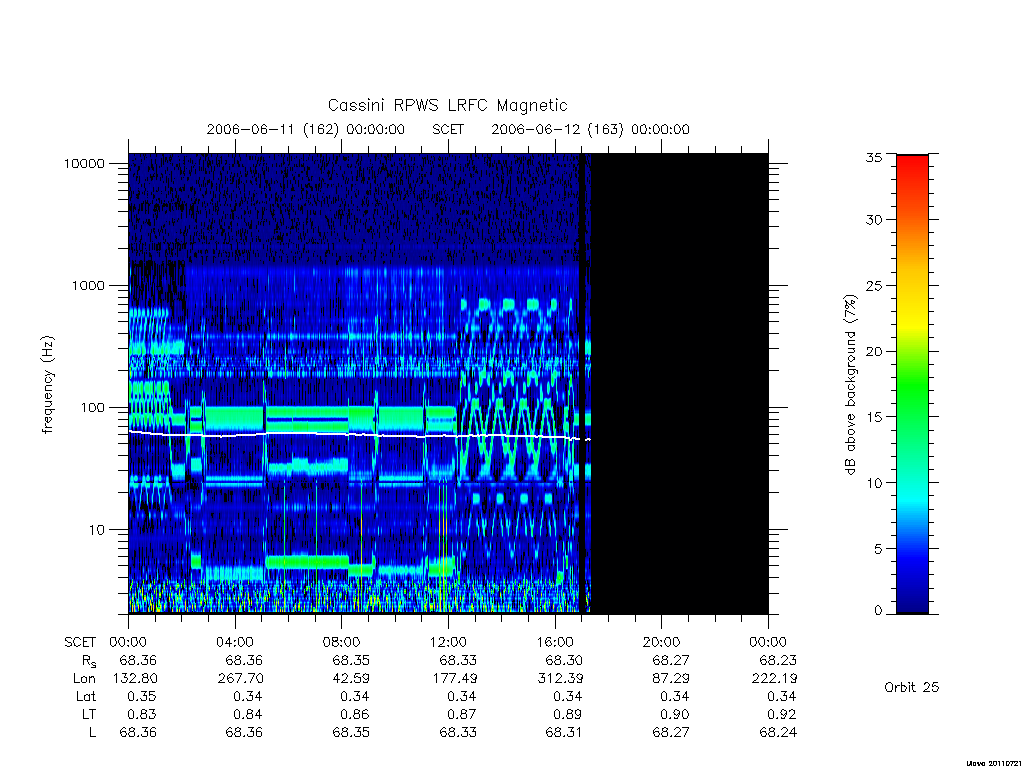Click the 'frequency (Hz)' axis label

tap(48, 385)
